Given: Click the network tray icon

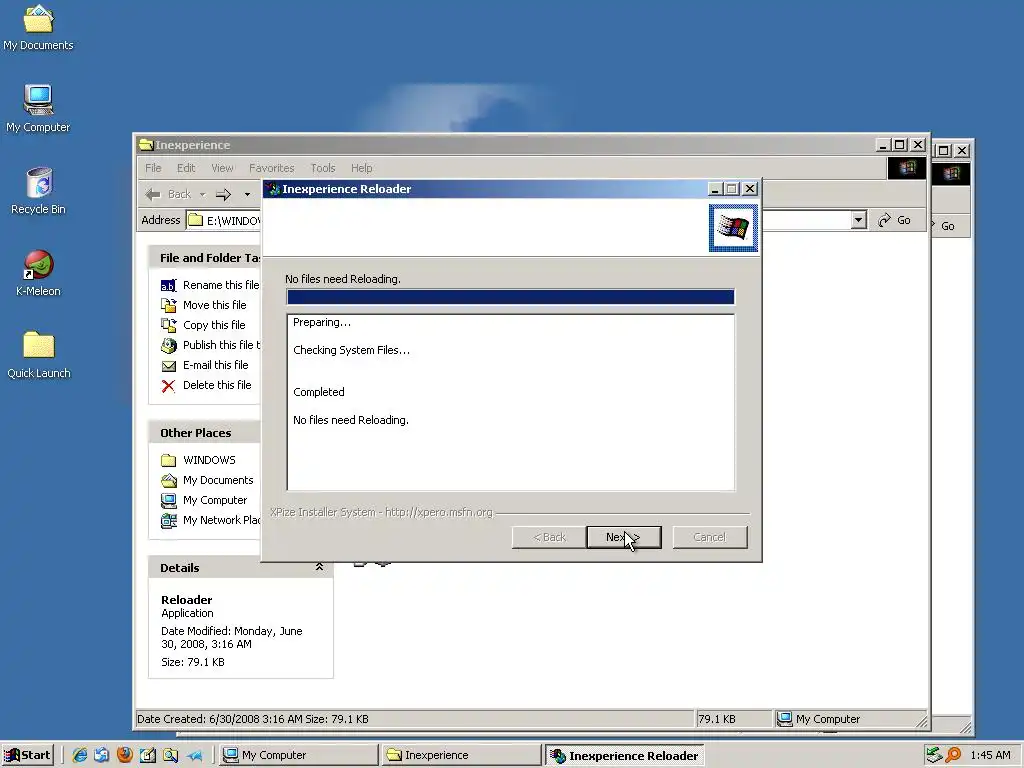Looking at the screenshot, I should pos(934,755).
